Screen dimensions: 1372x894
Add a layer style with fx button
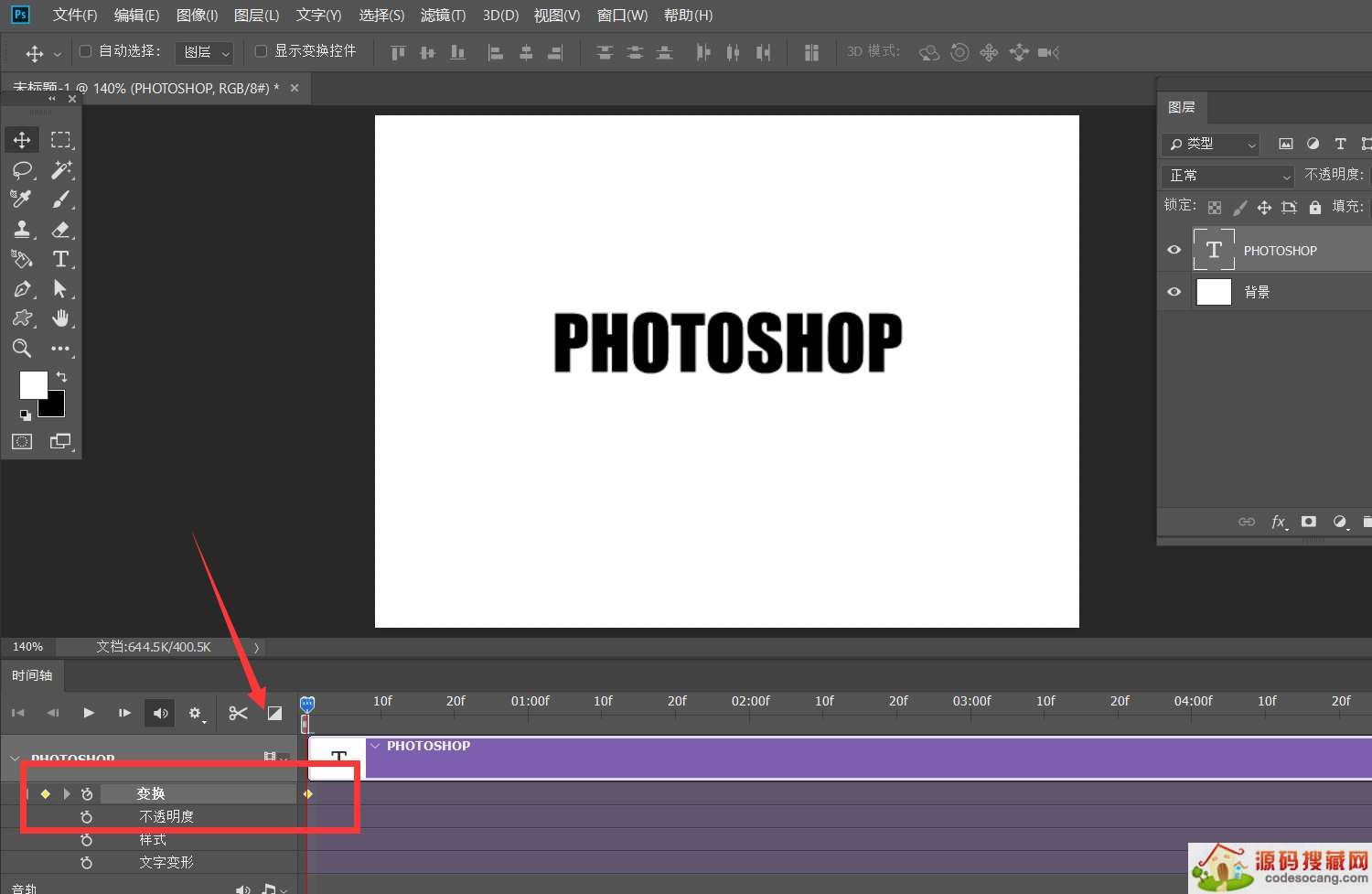click(1279, 522)
